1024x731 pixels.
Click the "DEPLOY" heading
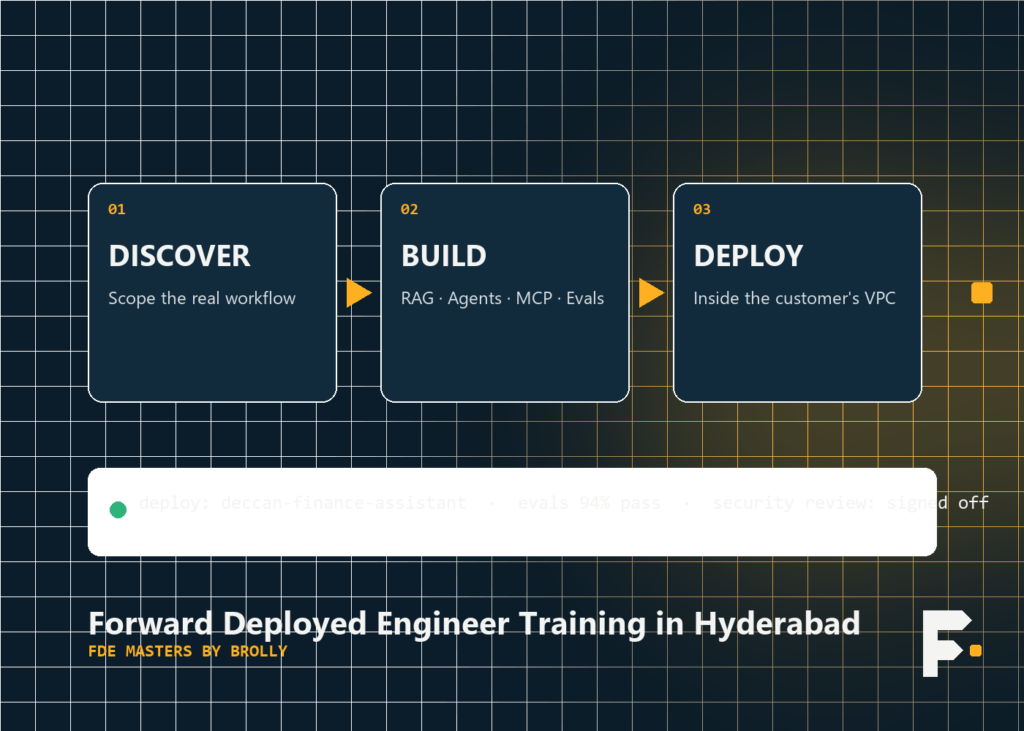pyautogui.click(x=748, y=255)
